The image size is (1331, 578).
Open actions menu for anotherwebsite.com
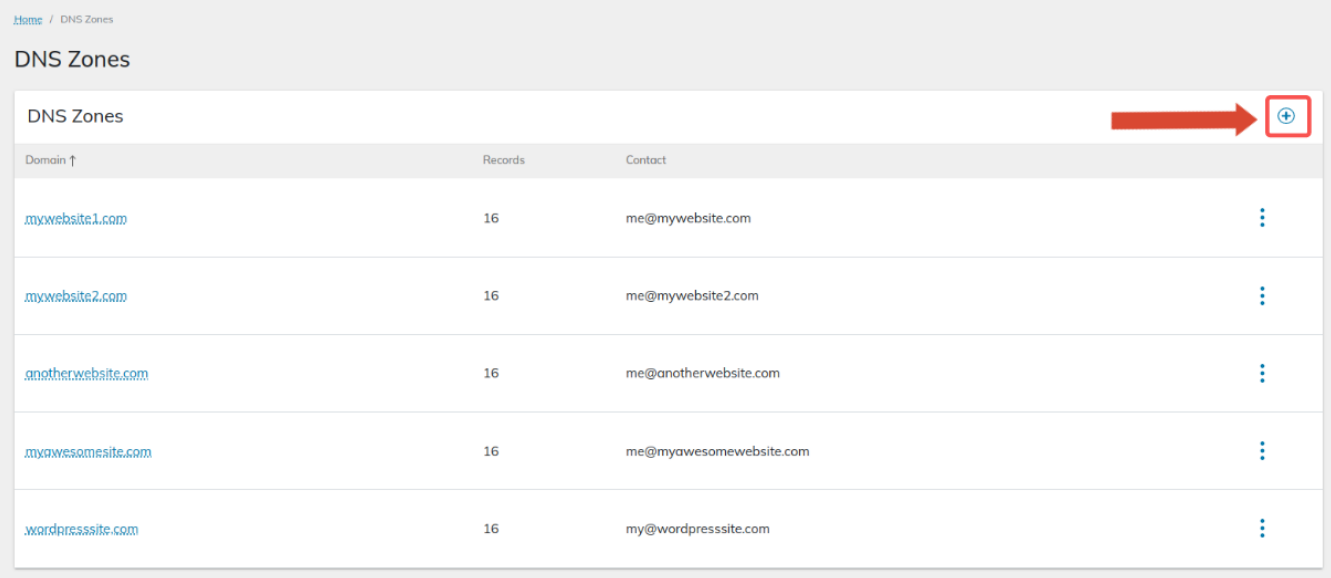click(x=1262, y=373)
